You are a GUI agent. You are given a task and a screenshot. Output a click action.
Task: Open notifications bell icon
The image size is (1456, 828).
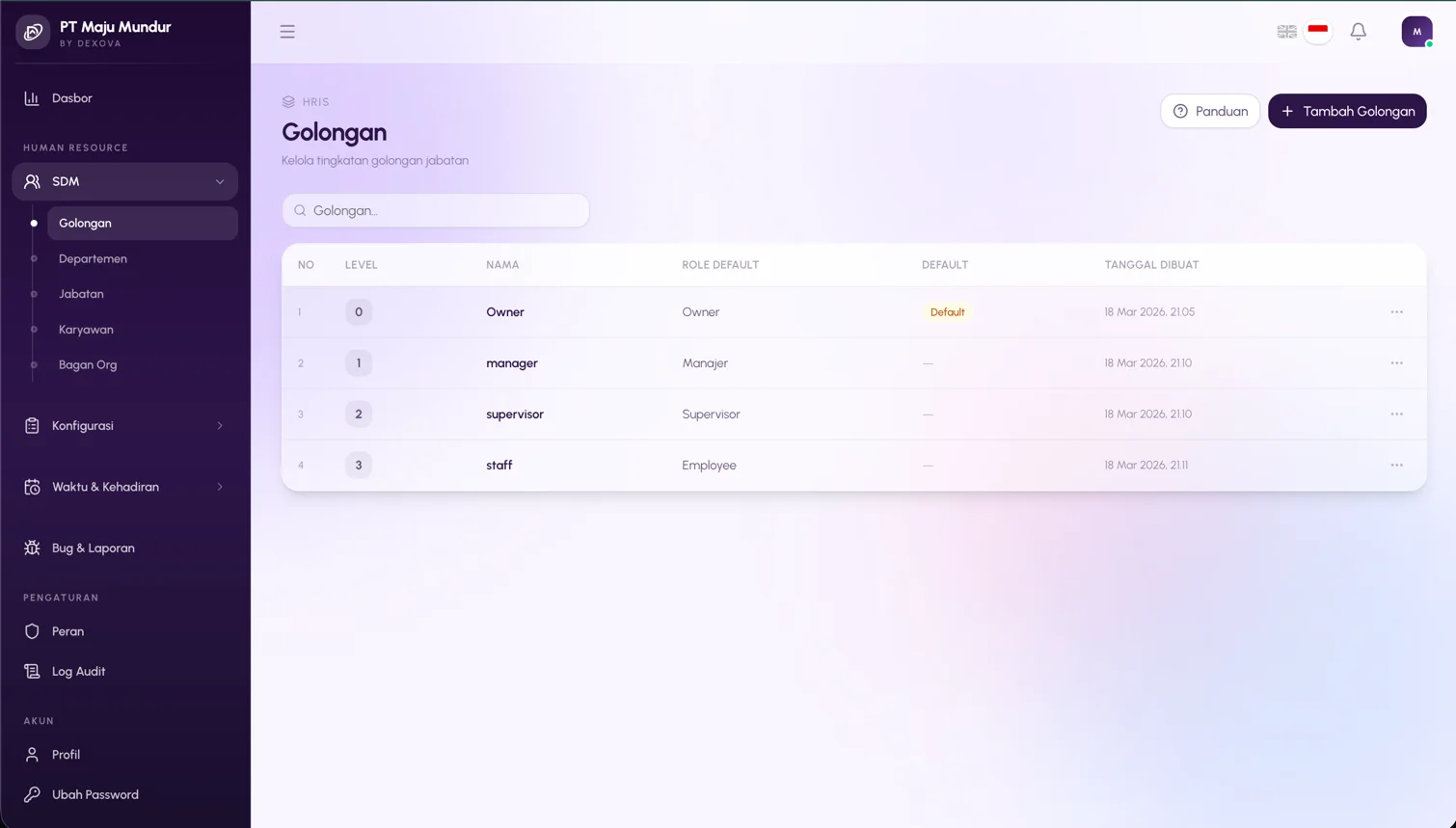tap(1358, 32)
